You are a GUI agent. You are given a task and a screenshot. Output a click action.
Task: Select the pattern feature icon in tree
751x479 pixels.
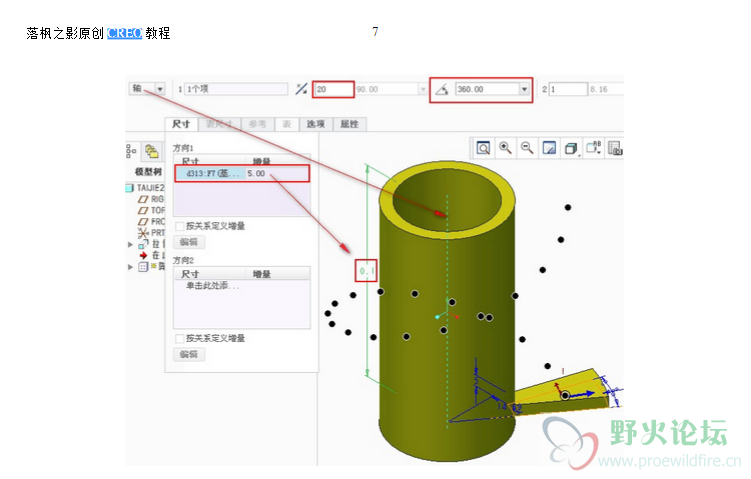pyautogui.click(x=143, y=267)
